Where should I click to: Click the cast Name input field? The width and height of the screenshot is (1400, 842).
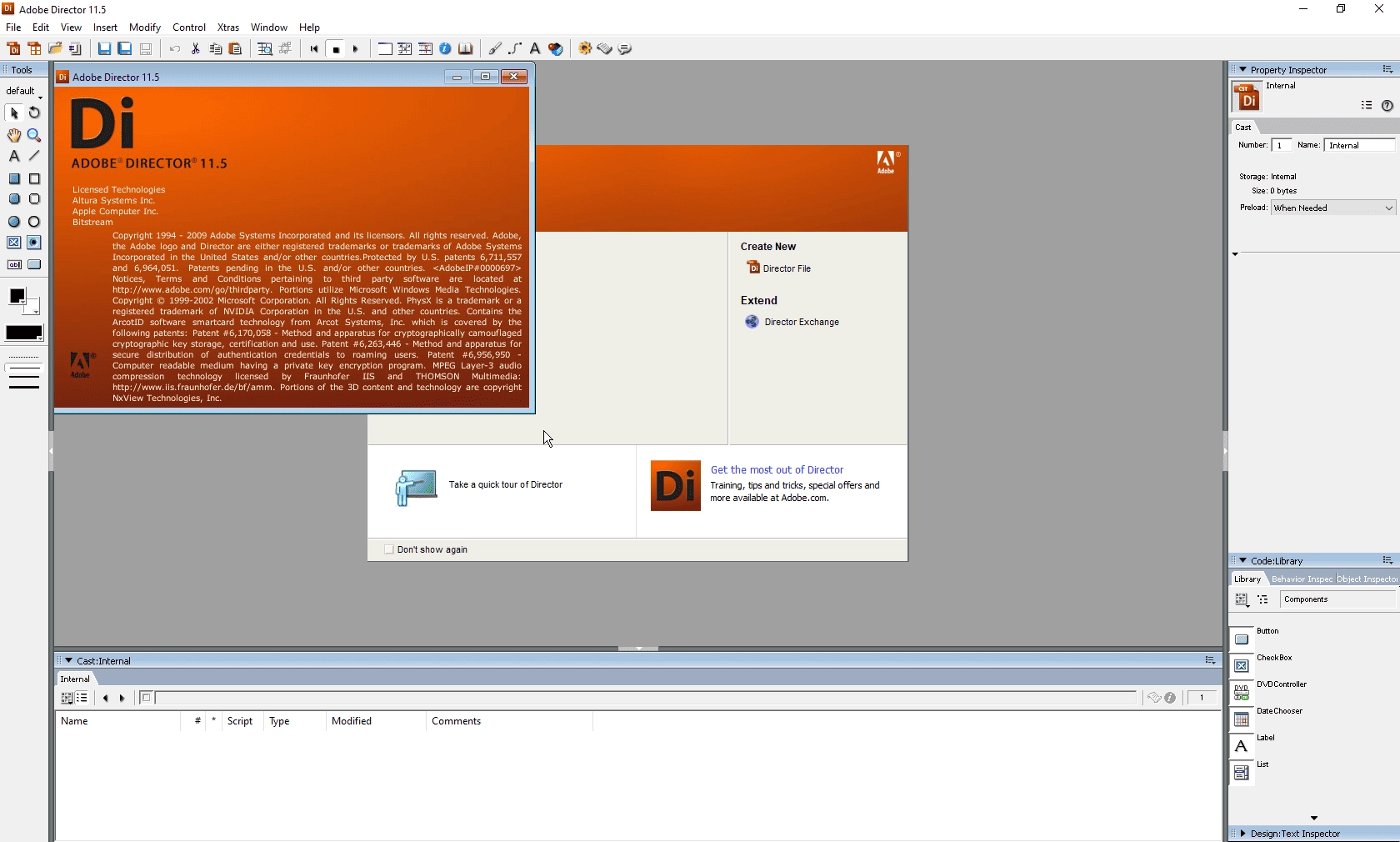click(1359, 145)
